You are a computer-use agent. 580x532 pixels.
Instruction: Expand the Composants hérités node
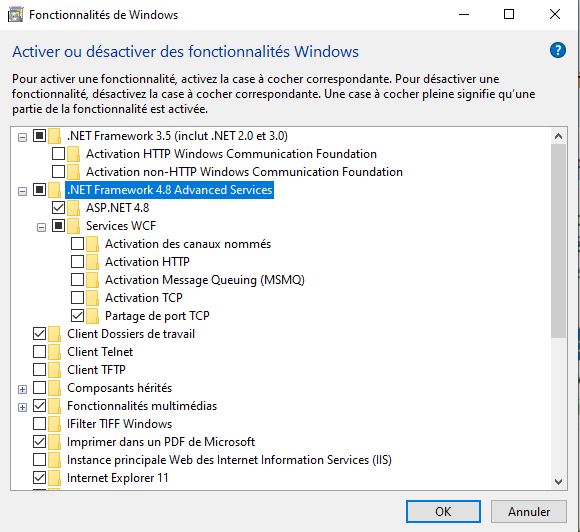click(x=23, y=389)
